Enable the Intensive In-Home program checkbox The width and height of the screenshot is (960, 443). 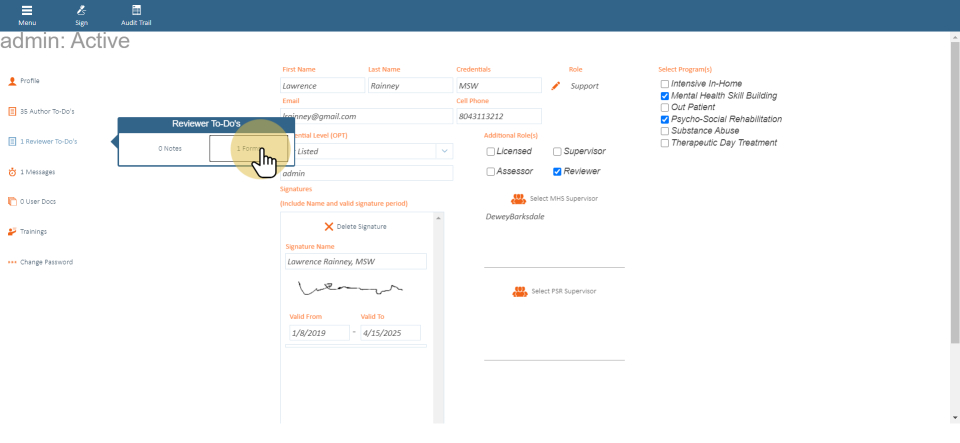(665, 84)
